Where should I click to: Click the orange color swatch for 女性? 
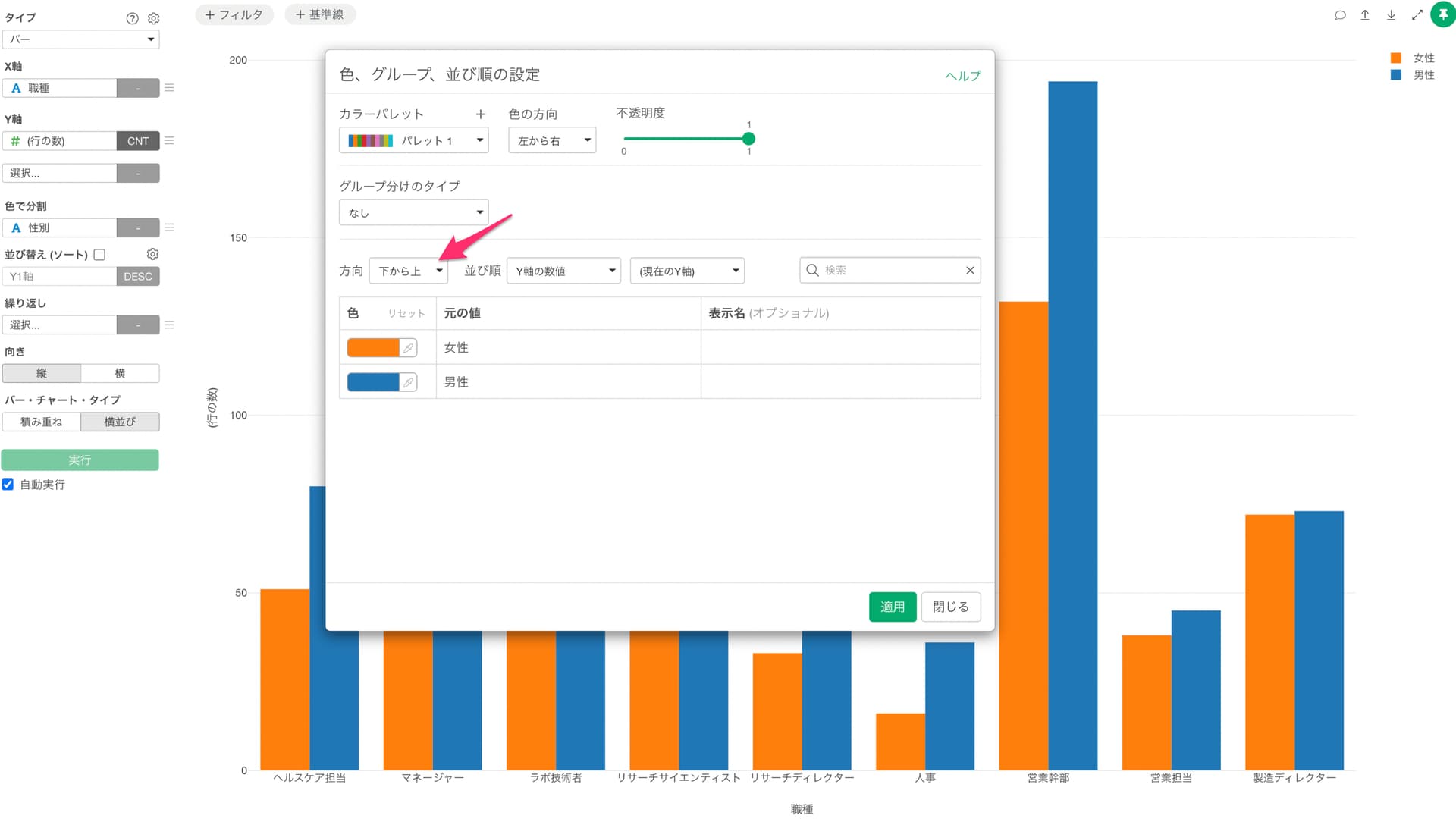pyautogui.click(x=372, y=348)
